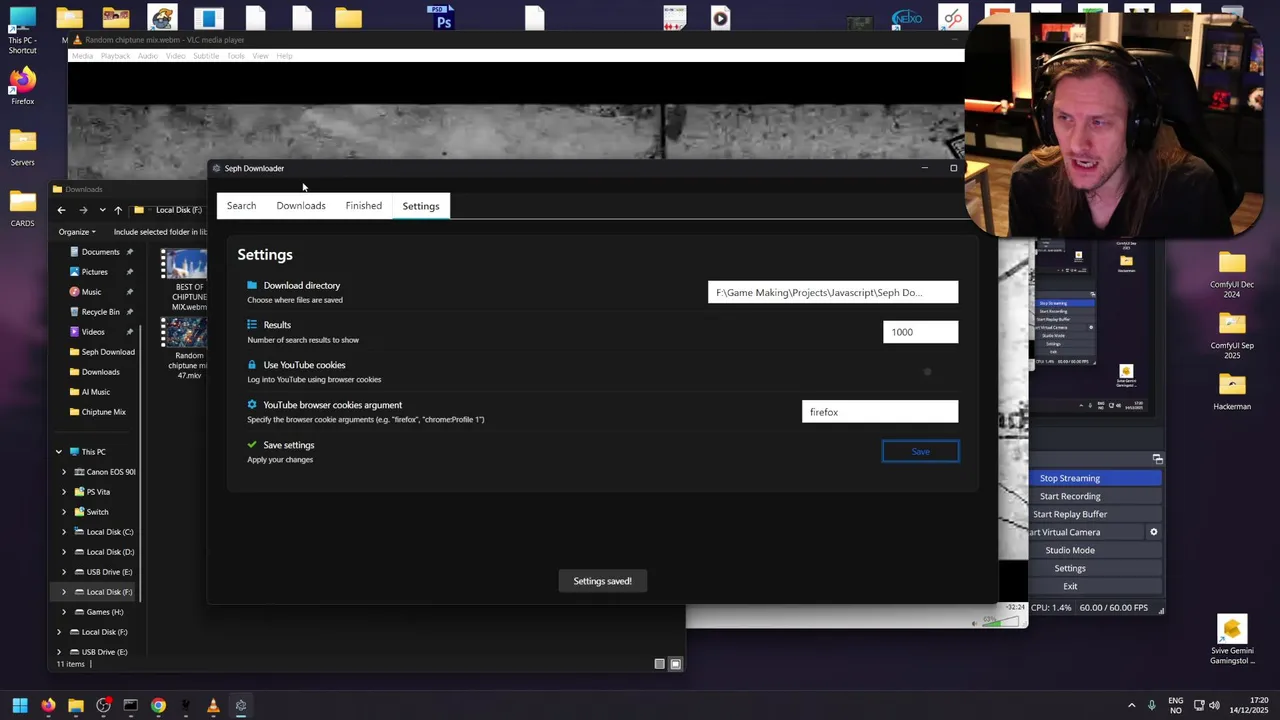The image size is (1280, 720).
Task: Open the Playback menu in VLC
Action: coord(115,56)
